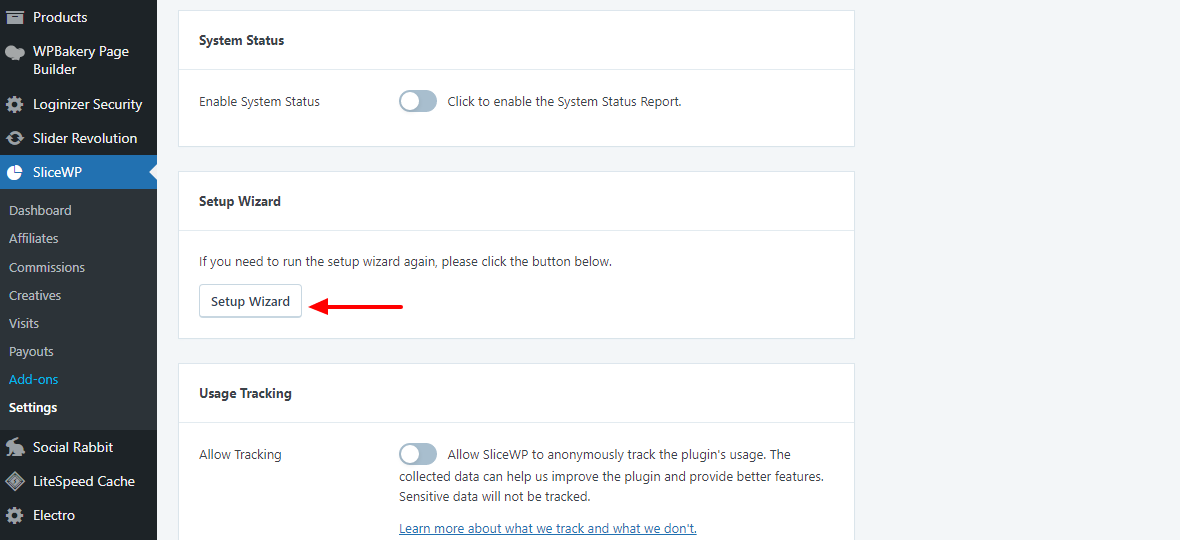Go to the Affiliates submenu page
The height and width of the screenshot is (540, 1180).
pos(34,238)
